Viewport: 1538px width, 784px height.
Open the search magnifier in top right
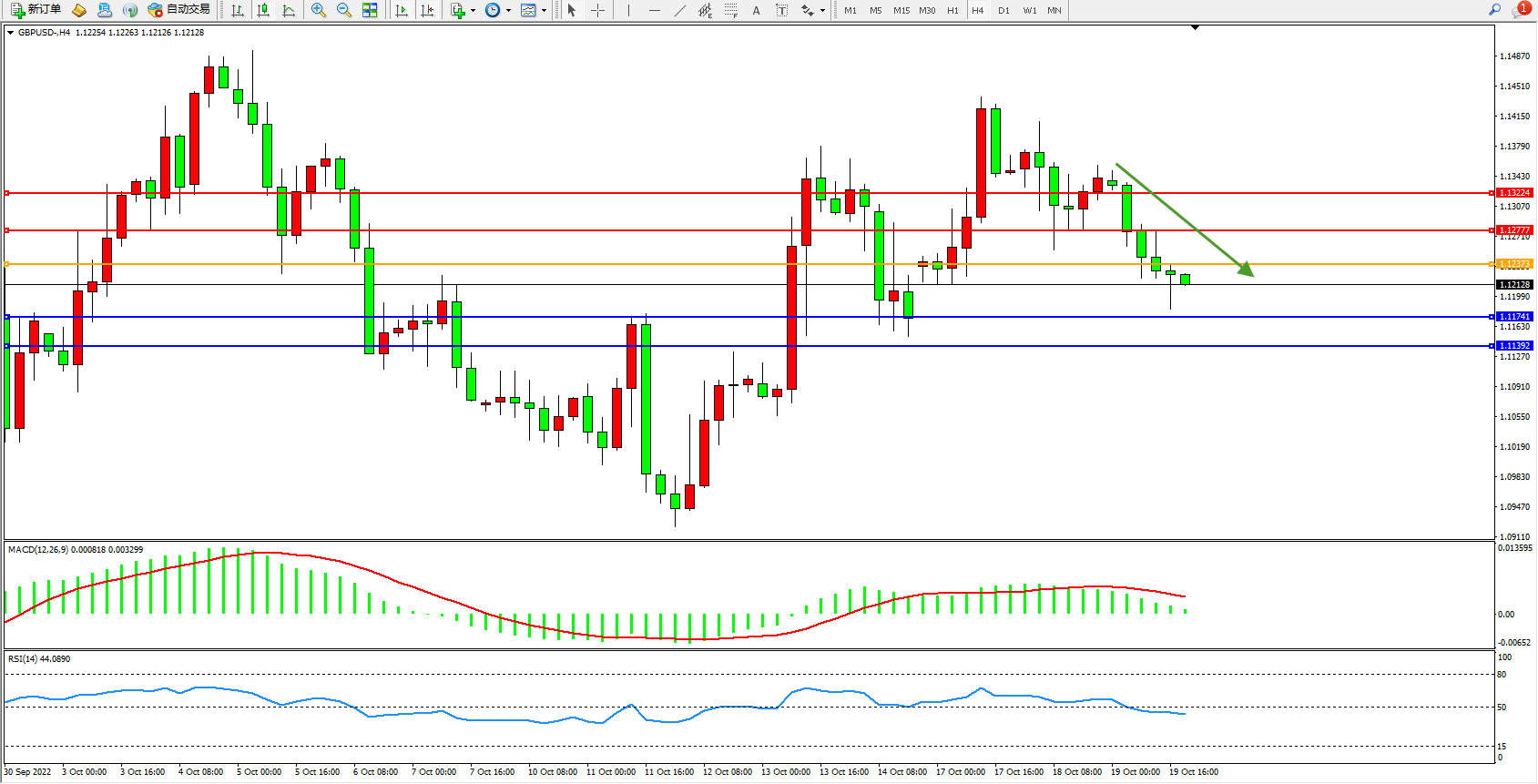tap(1494, 10)
